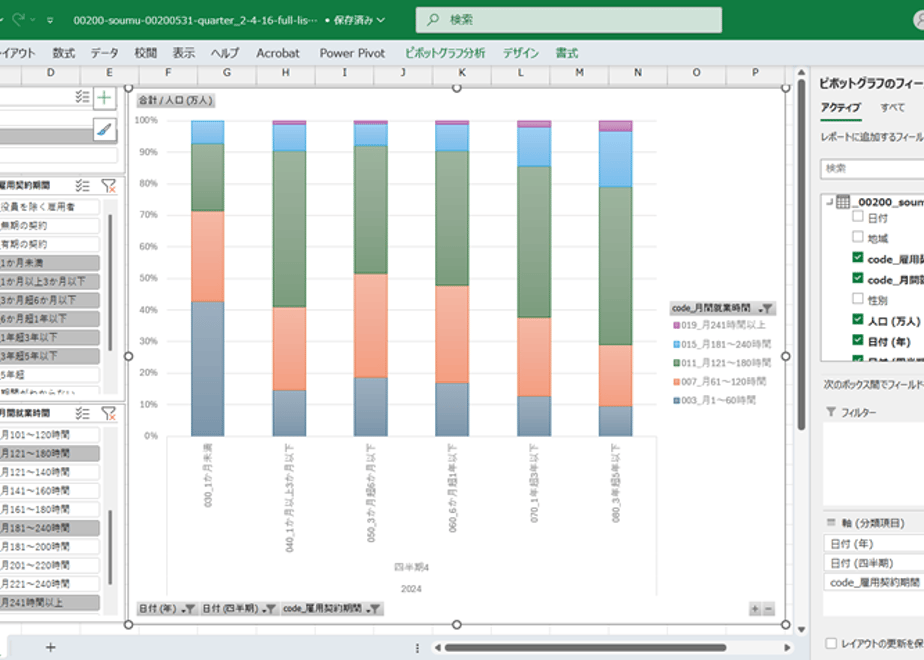The height and width of the screenshot is (660, 924).
Task: Click the sheet tab split handle dots
Action: click(x=417, y=648)
